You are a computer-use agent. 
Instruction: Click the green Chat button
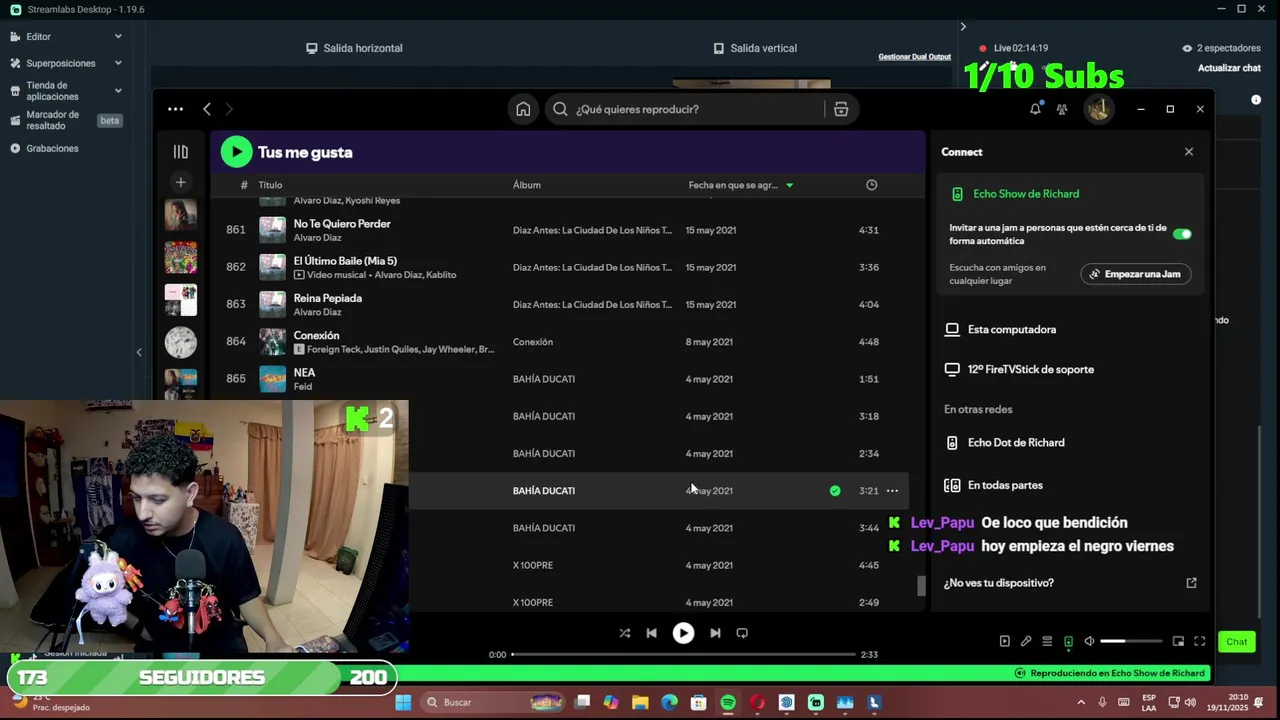[1237, 642]
